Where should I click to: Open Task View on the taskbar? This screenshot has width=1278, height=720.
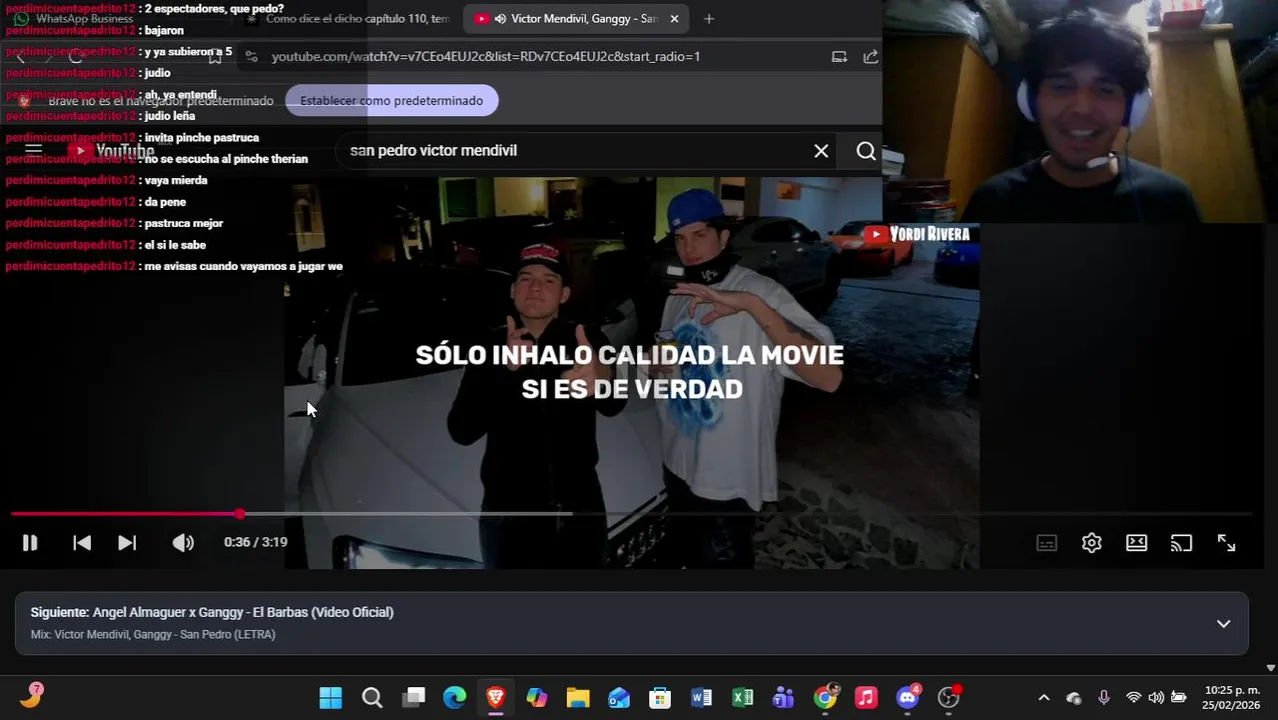[x=414, y=698]
